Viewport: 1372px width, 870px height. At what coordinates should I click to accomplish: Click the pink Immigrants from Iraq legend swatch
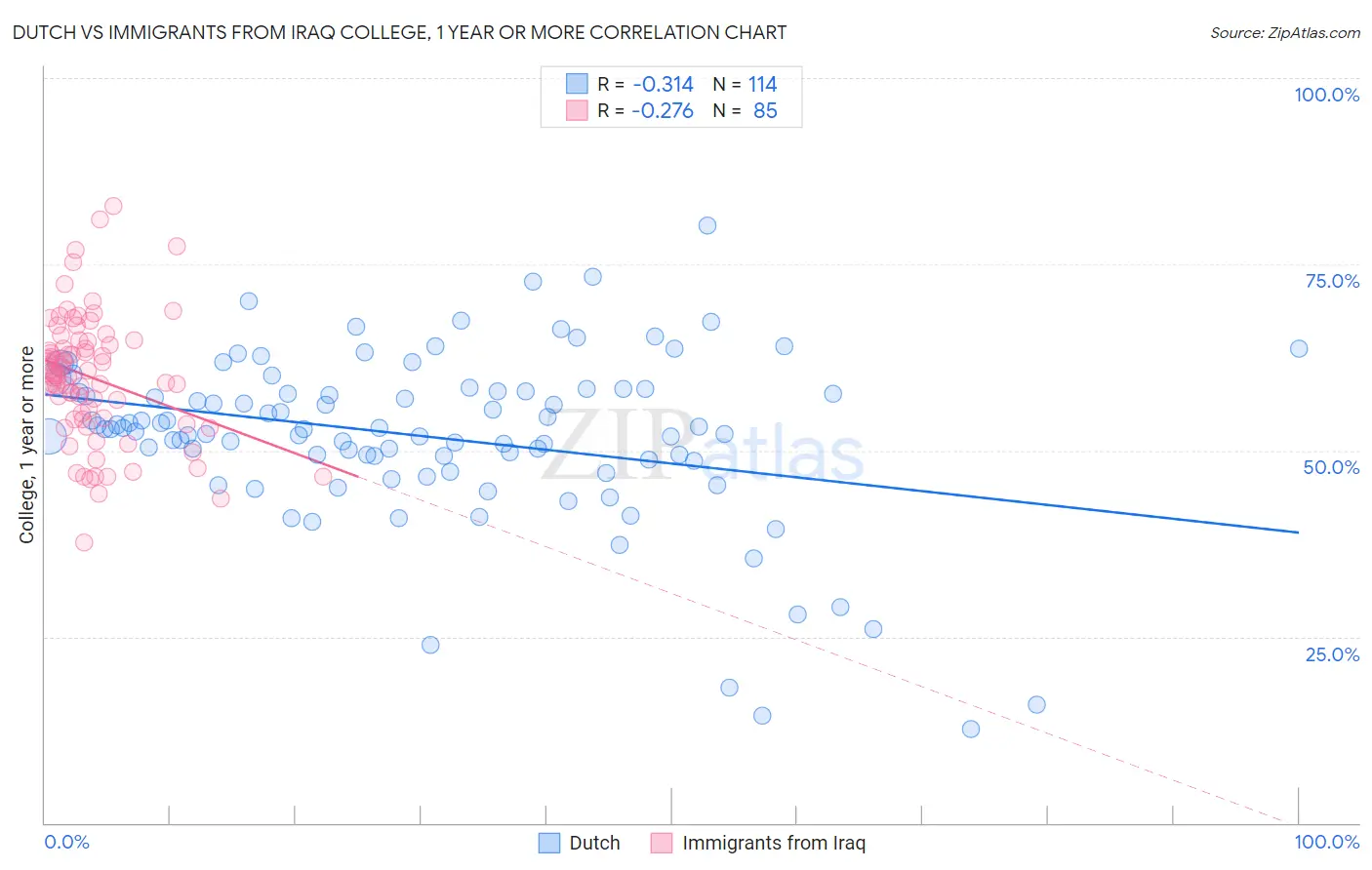[x=662, y=843]
